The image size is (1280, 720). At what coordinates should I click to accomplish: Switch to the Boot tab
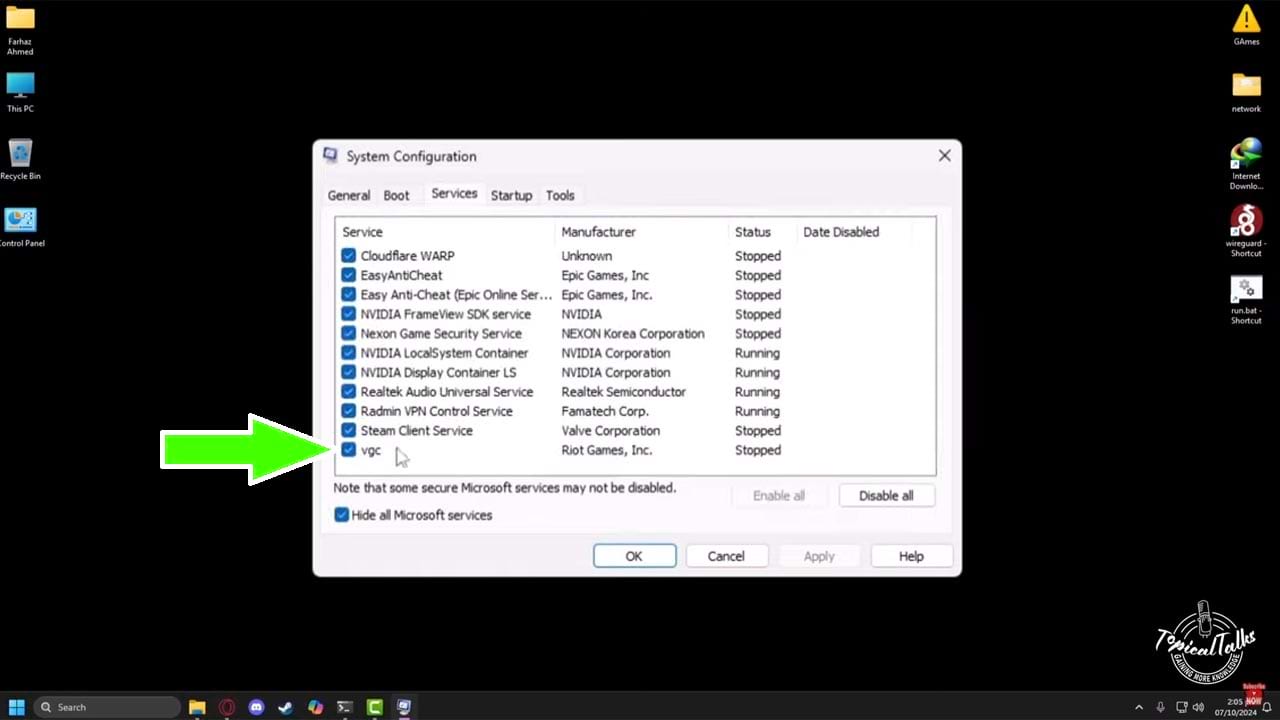[396, 196]
